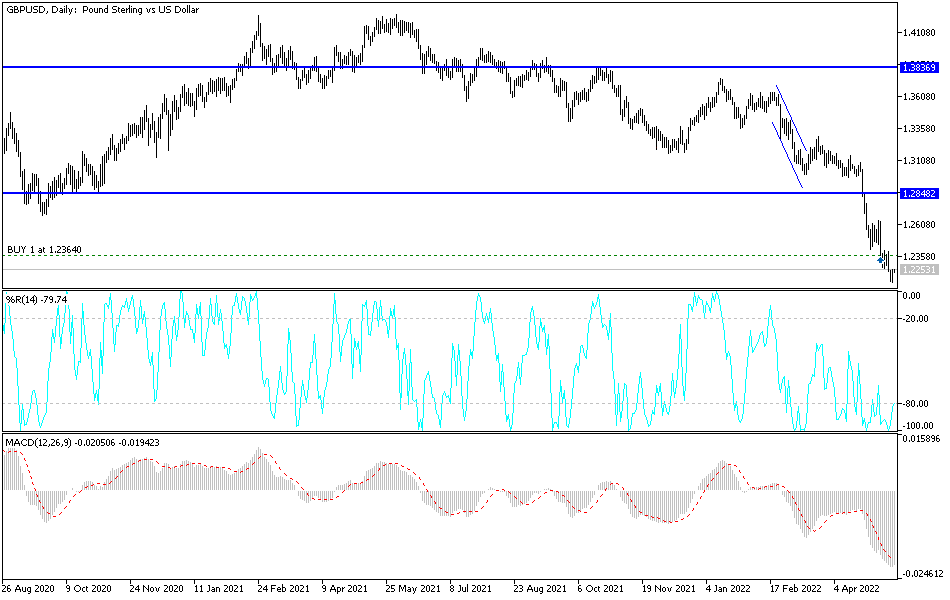Click the 0.015896 MACD scale value
Image resolution: width=950 pixels, height=600 pixels.
click(x=921, y=438)
